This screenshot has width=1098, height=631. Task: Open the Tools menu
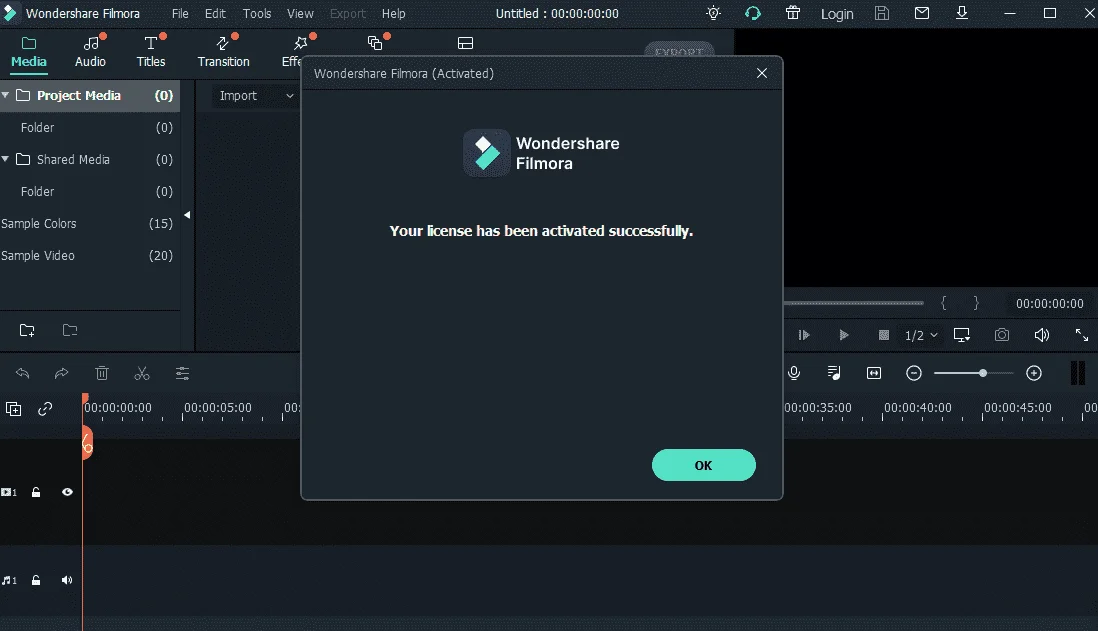pyautogui.click(x=257, y=13)
